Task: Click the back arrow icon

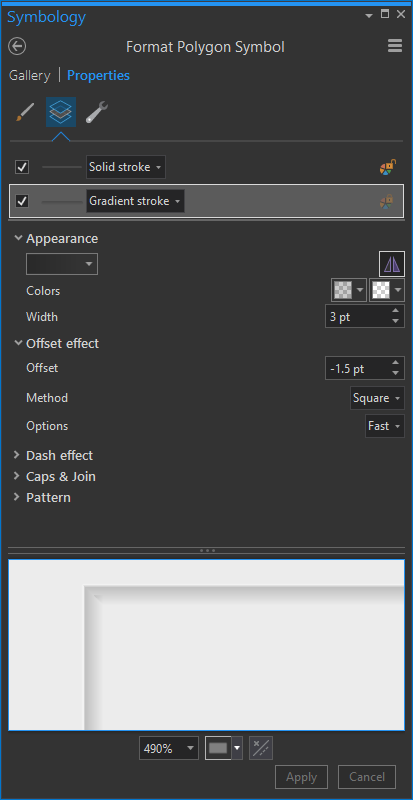Action: (x=17, y=46)
